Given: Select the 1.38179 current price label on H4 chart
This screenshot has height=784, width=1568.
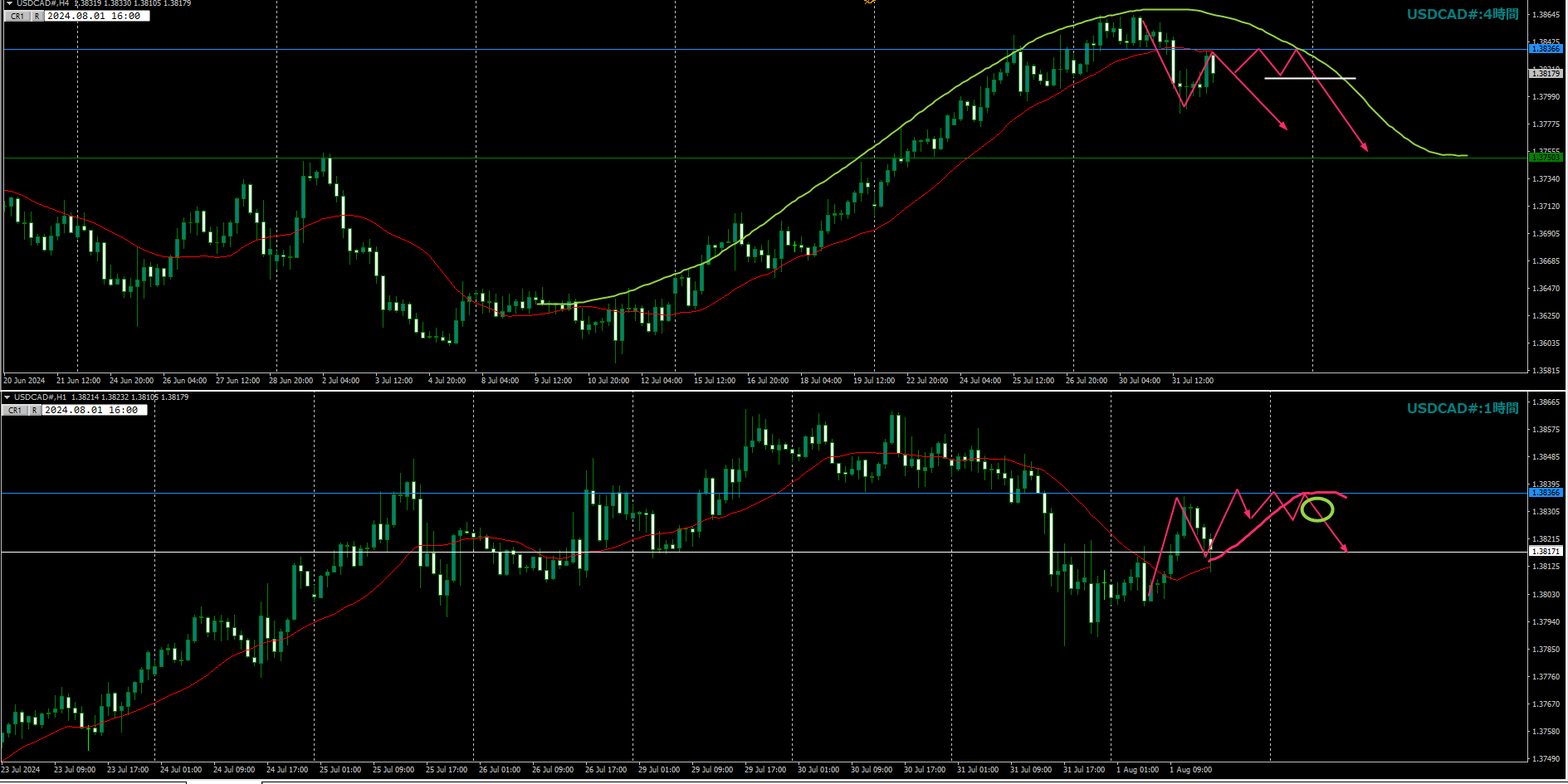Looking at the screenshot, I should pos(1546,73).
